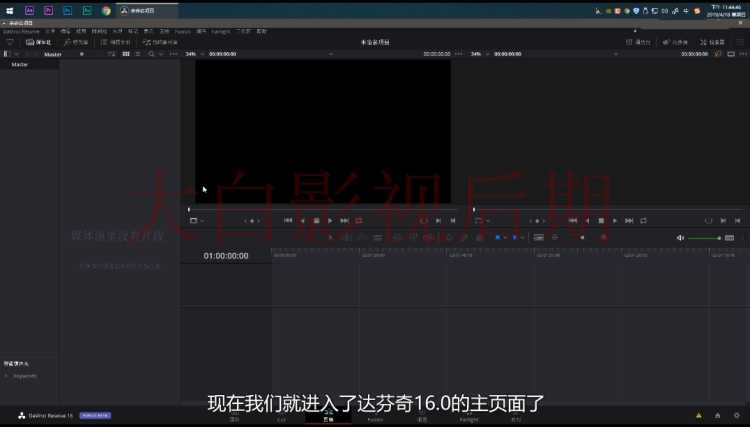Image resolution: width=750 pixels, height=427 pixels.
Task: Mark in point in timeline viewer
Action: click(723, 221)
